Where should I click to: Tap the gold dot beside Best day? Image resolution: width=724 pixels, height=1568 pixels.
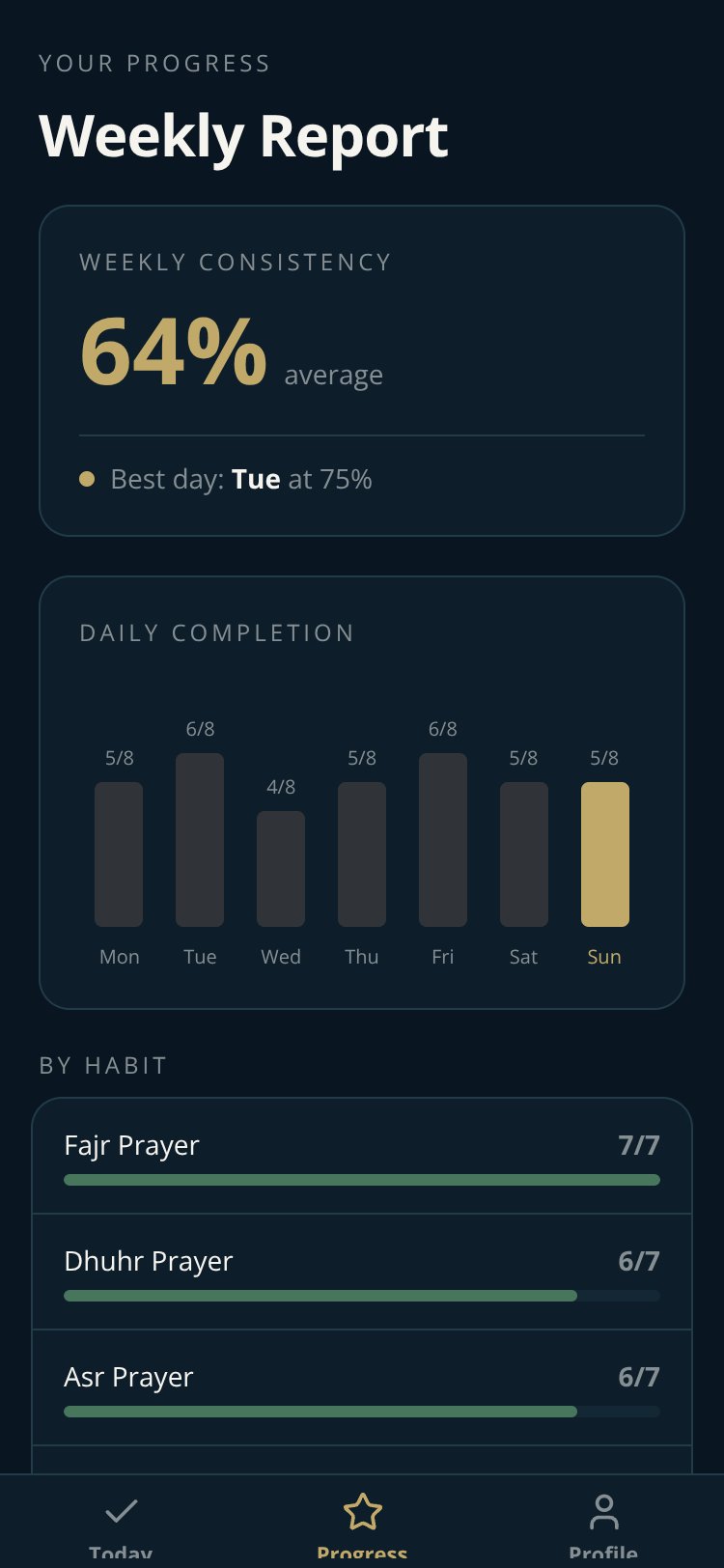coord(87,479)
